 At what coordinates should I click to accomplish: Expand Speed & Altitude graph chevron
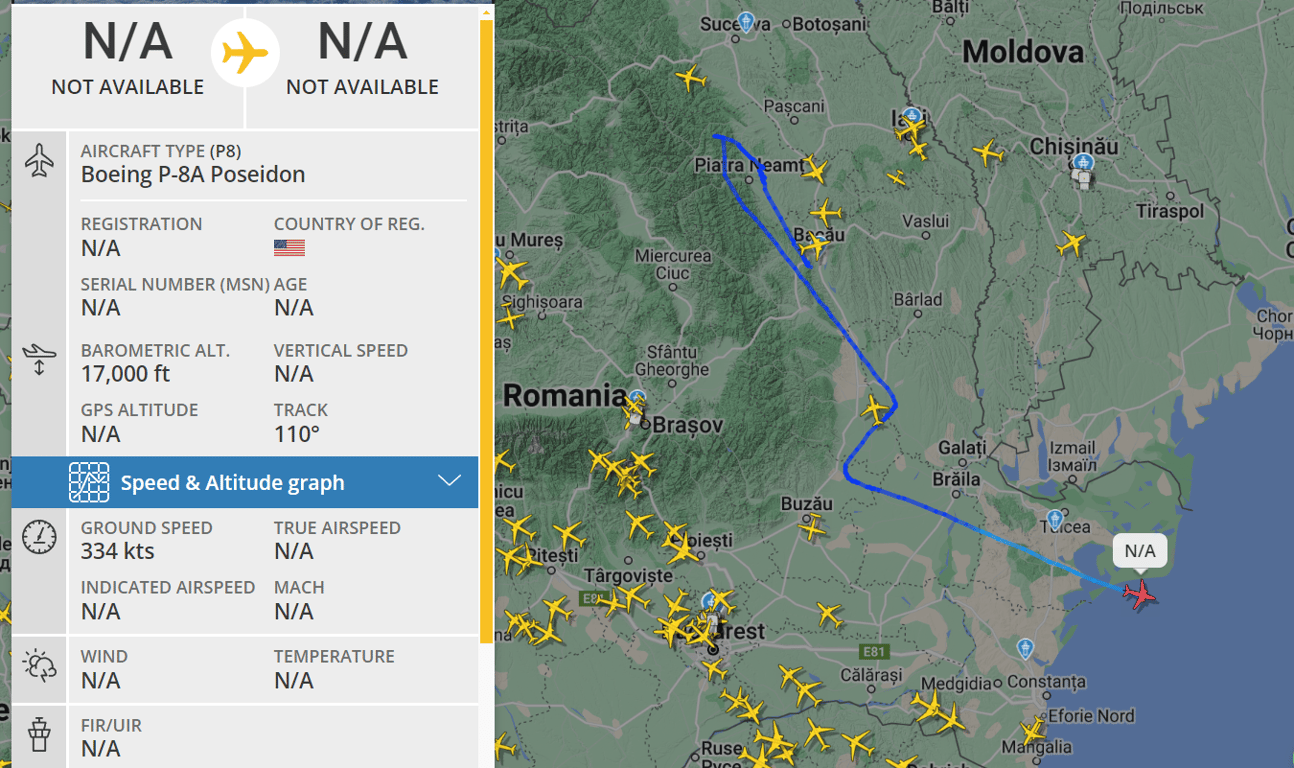pos(450,481)
